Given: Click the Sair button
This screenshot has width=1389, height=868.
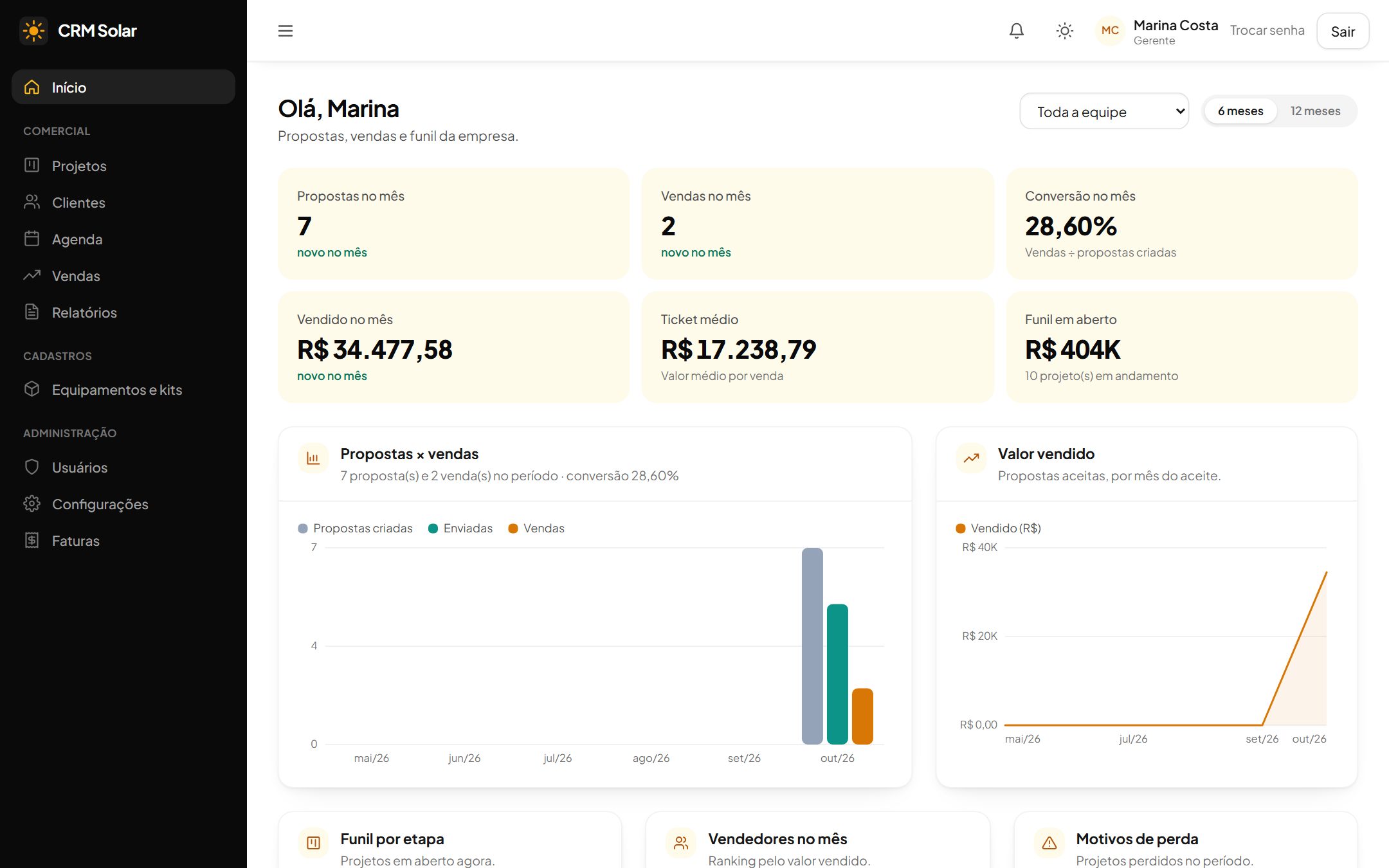Looking at the screenshot, I should [x=1343, y=31].
